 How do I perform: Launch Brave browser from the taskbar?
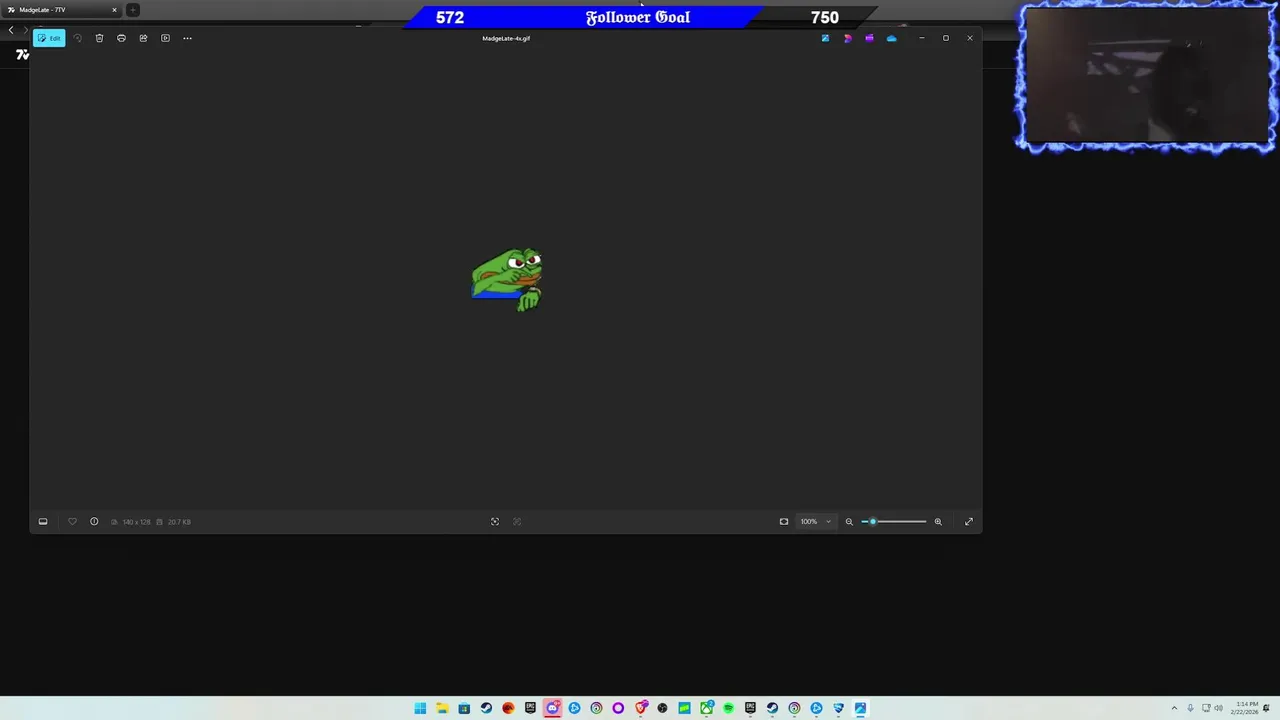click(640, 708)
